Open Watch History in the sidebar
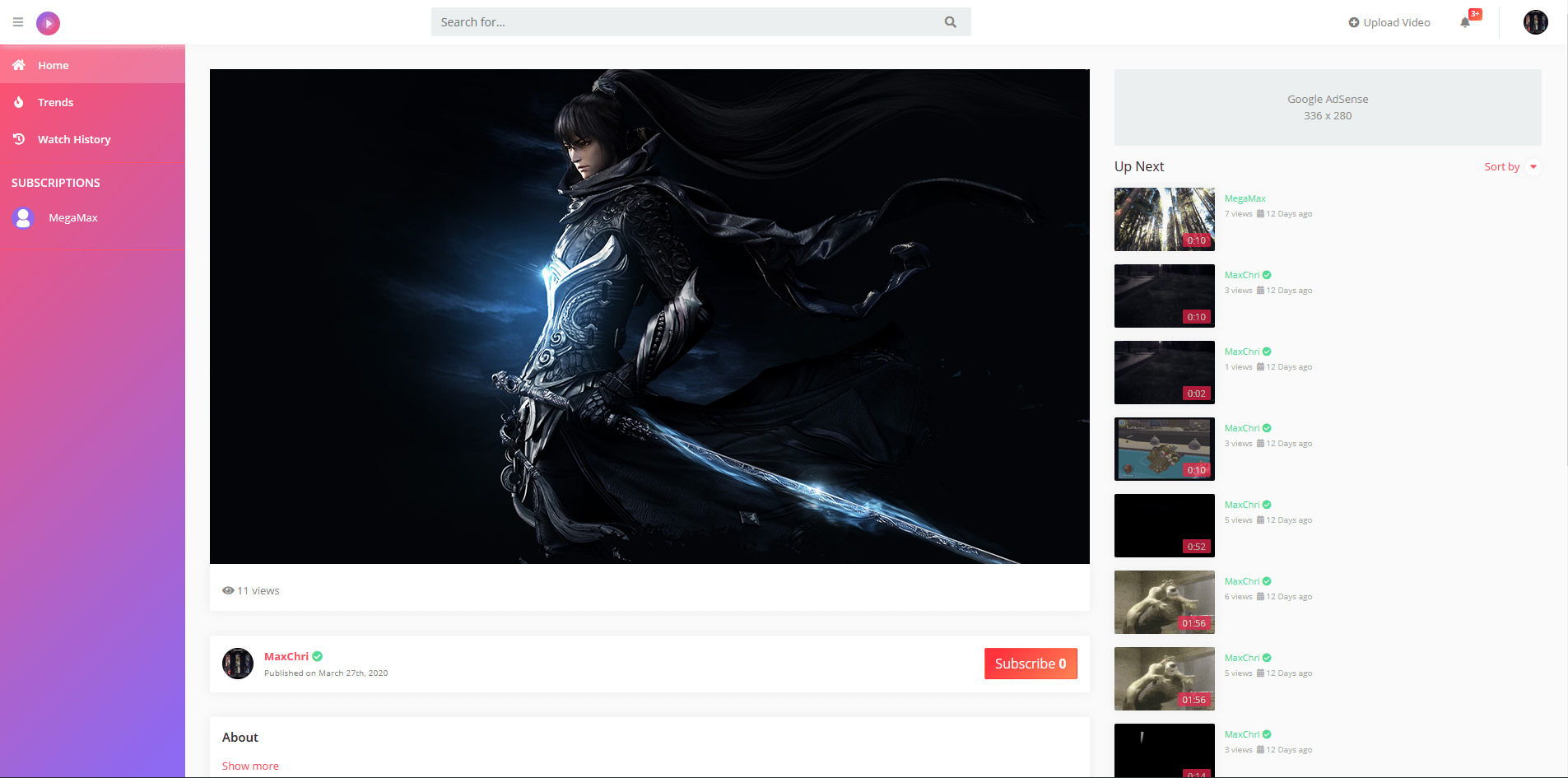This screenshot has height=778, width=1568. point(92,139)
